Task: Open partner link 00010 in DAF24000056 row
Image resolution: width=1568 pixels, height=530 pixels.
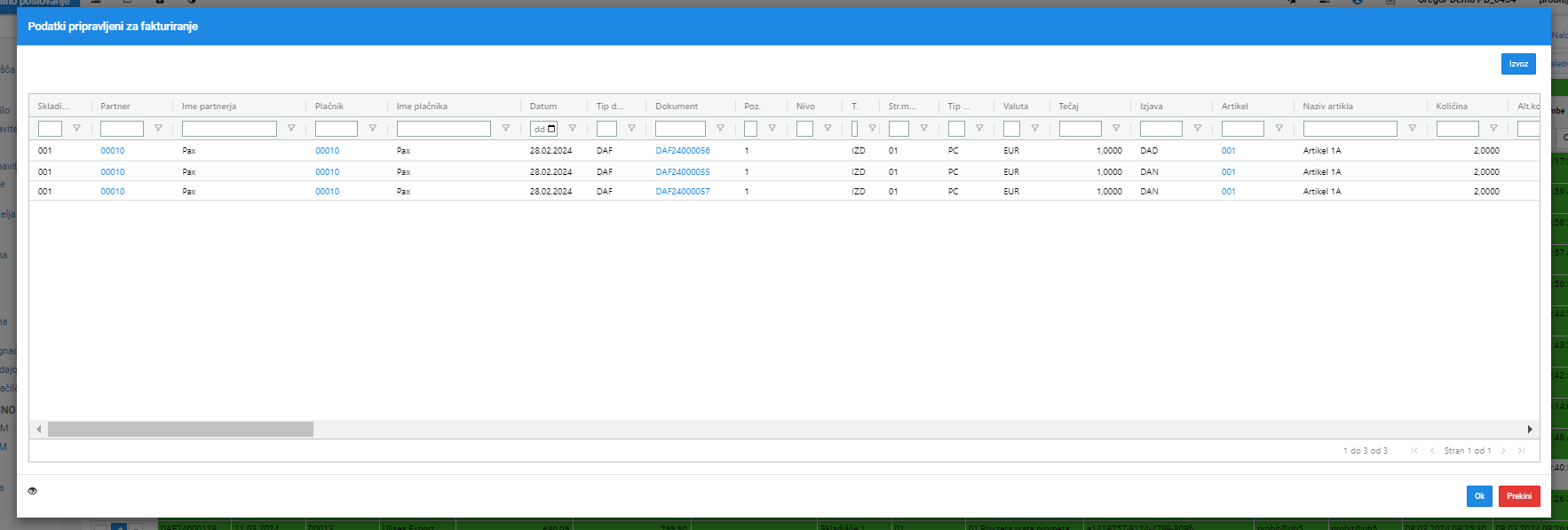Action: point(113,151)
